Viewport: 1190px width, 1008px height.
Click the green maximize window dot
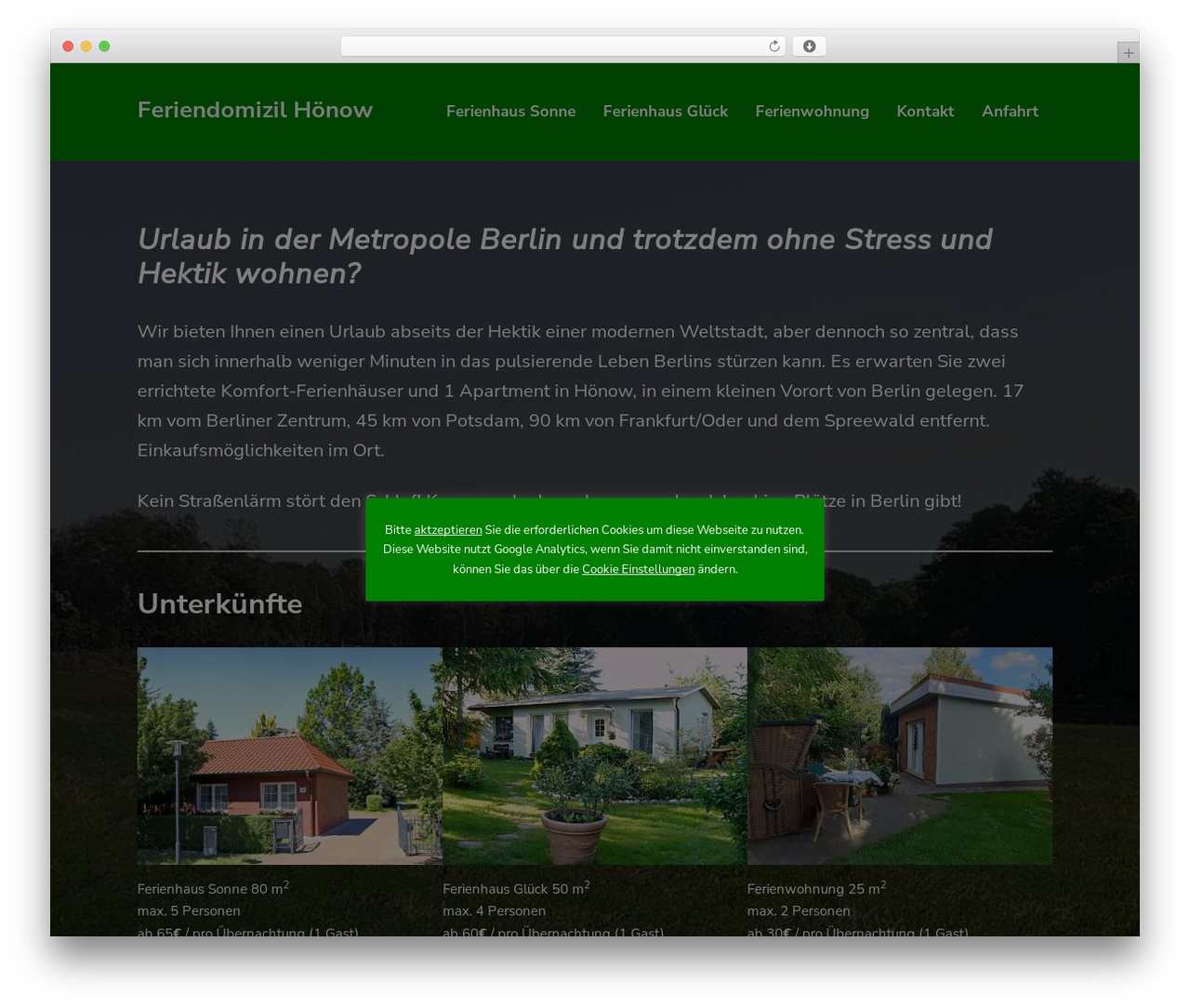tap(104, 46)
